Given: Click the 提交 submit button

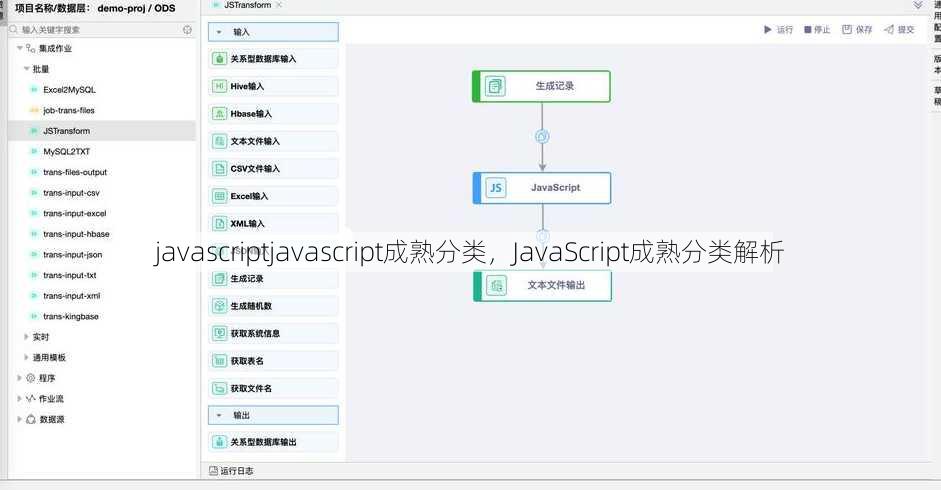Looking at the screenshot, I should [899, 29].
